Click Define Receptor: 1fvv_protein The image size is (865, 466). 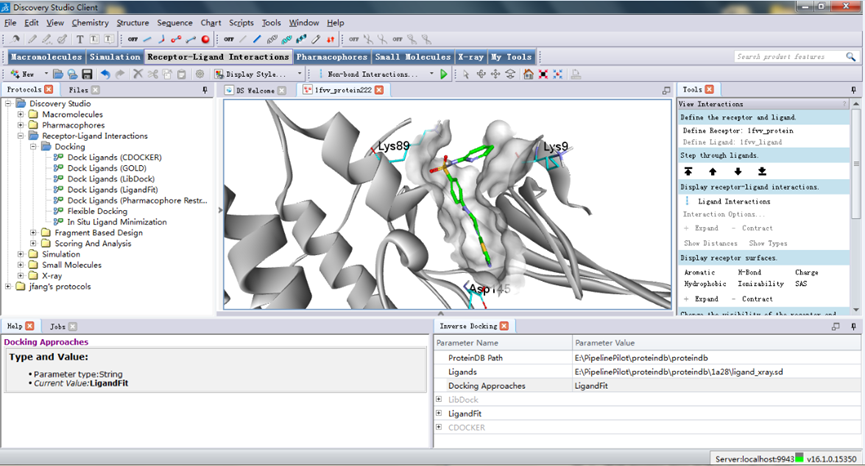(738, 131)
